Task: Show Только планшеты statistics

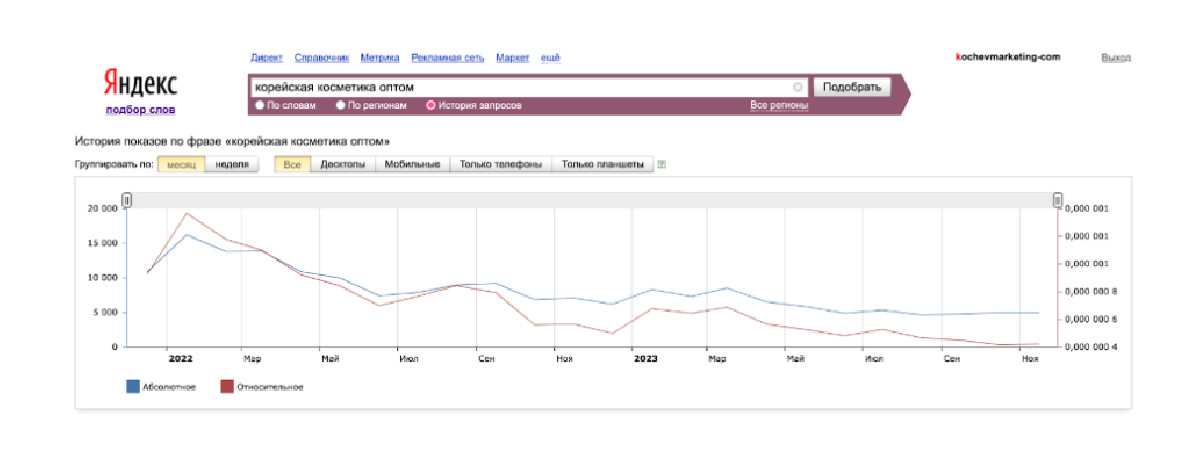Action: 603,164
